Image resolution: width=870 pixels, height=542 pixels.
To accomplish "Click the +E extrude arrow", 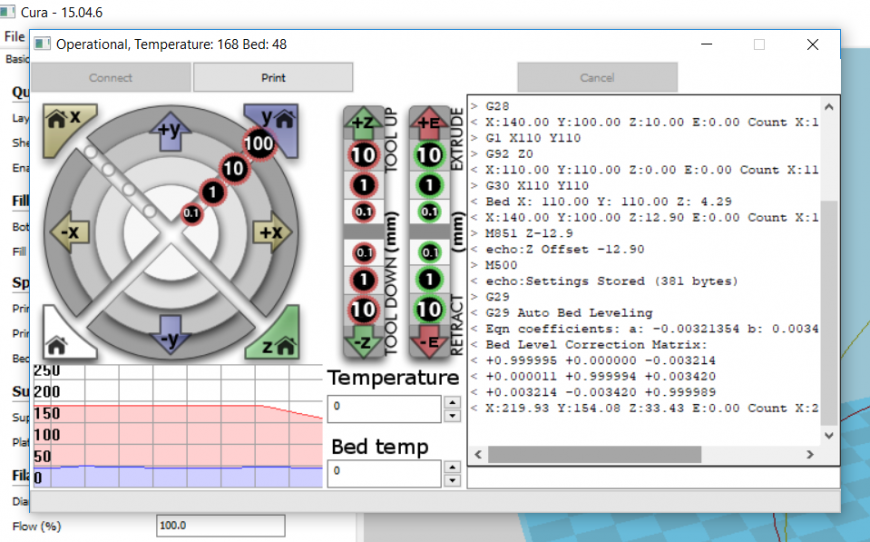I will click(429, 123).
